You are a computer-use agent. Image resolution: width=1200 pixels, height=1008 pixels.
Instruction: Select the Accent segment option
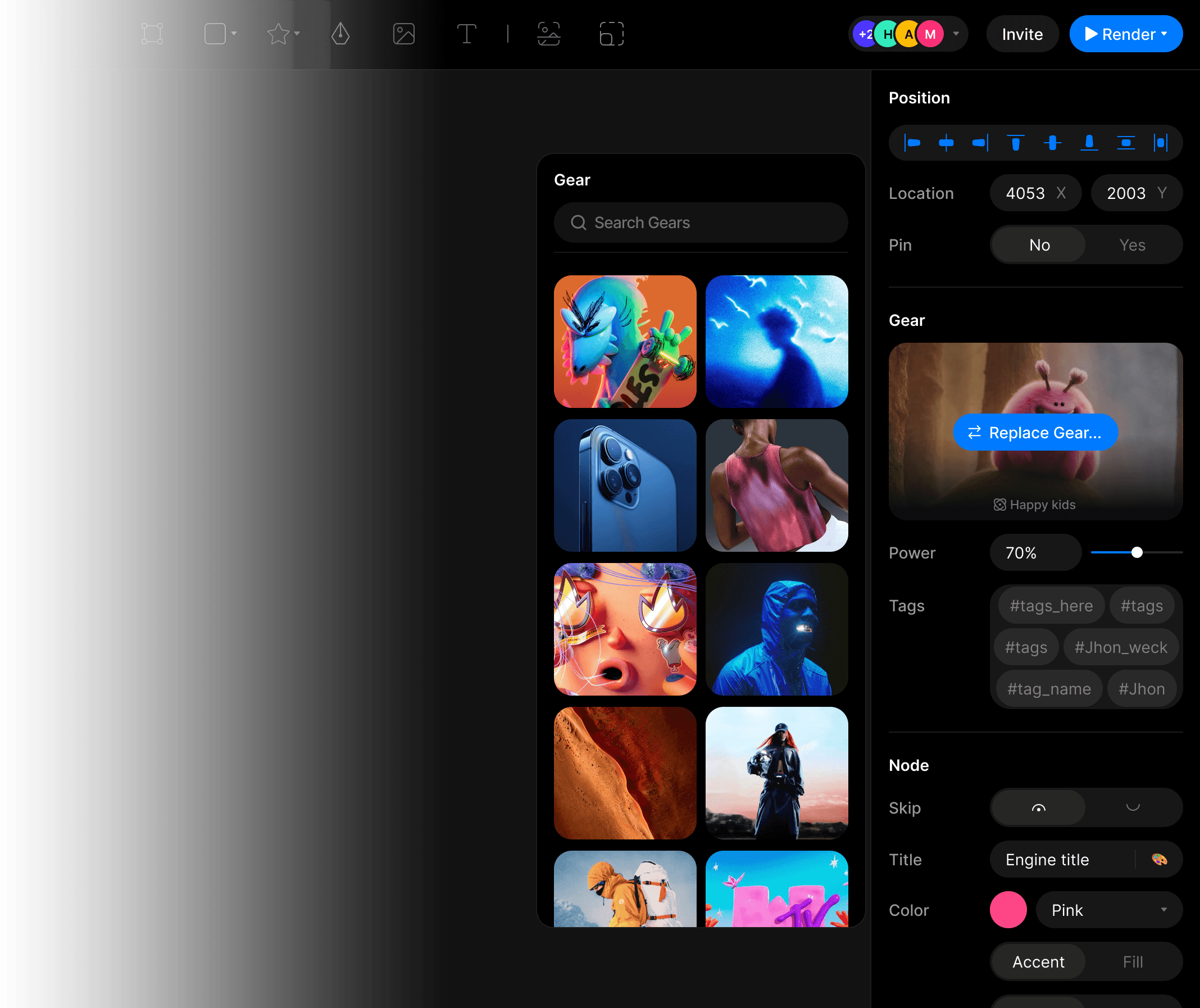1038,962
